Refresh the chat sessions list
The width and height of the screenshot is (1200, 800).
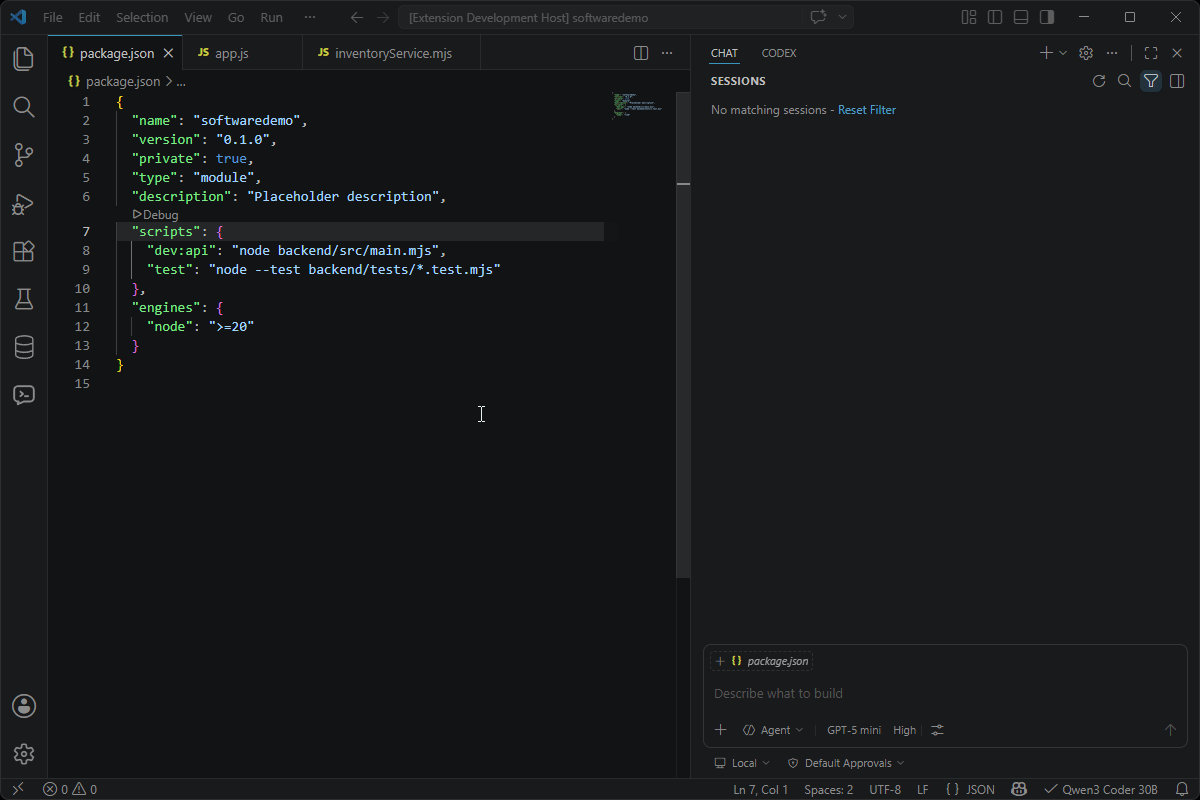[x=1099, y=81]
